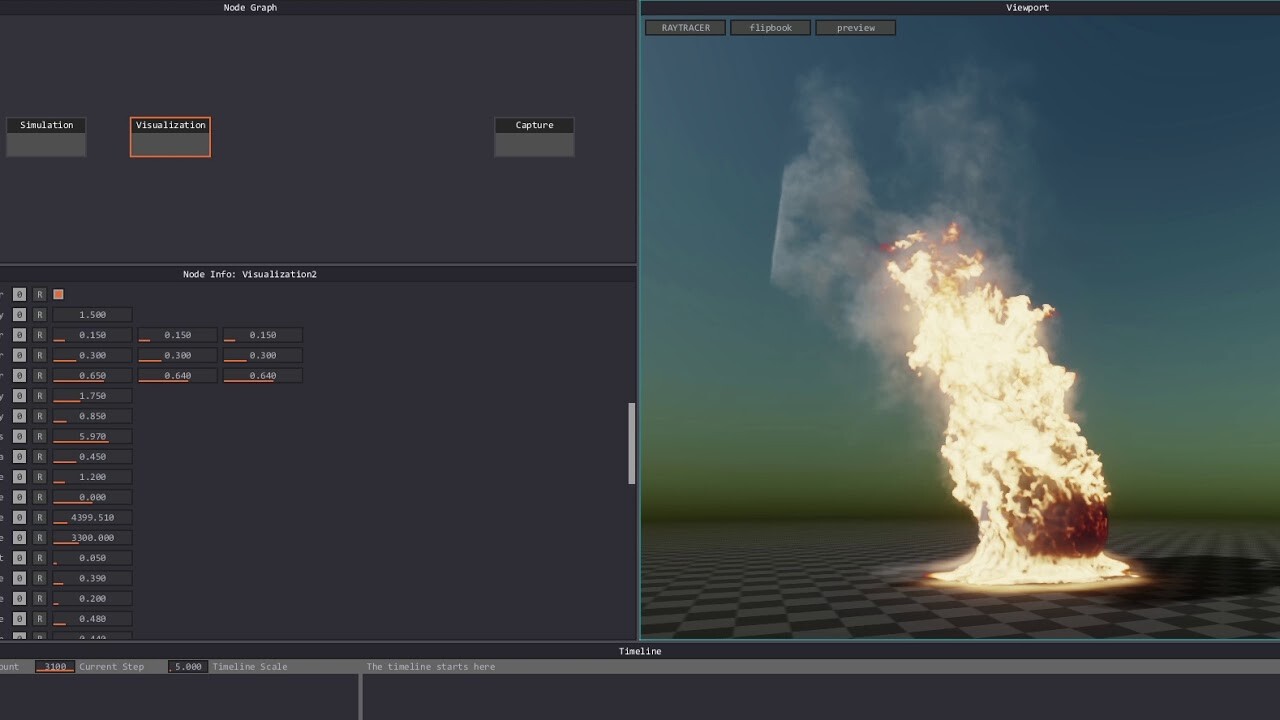The height and width of the screenshot is (720, 1280).
Task: Click the R icon beside the 0.850 field
Action: (x=39, y=416)
